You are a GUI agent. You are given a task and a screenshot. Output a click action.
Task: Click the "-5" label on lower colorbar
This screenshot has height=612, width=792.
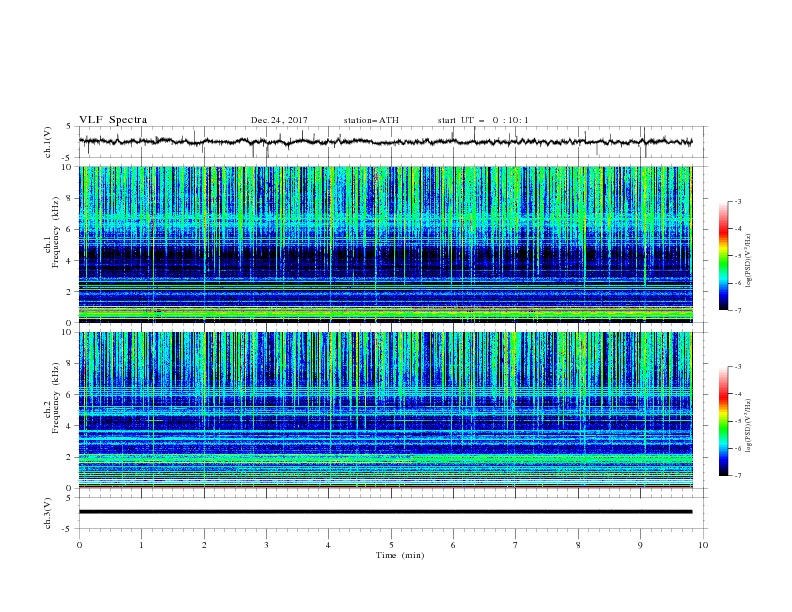click(x=737, y=421)
